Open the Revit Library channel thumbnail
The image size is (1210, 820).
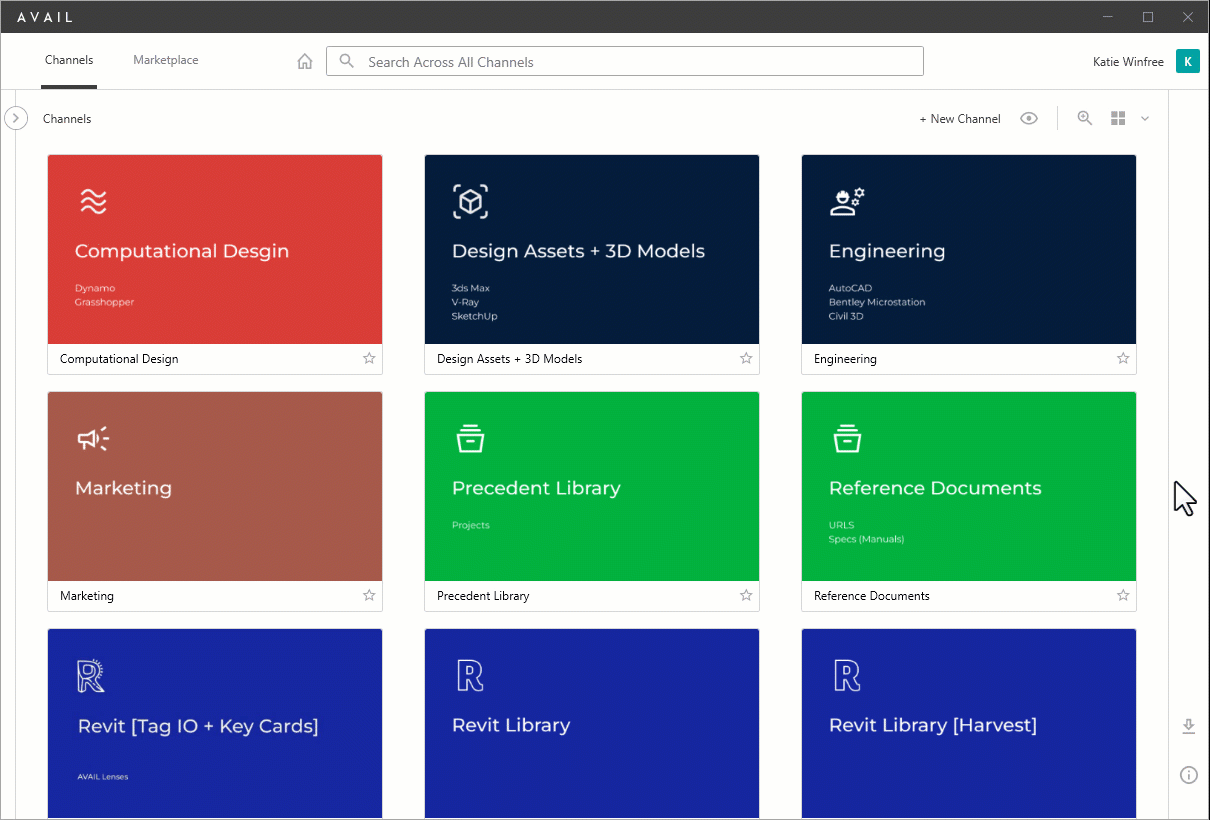tap(592, 723)
